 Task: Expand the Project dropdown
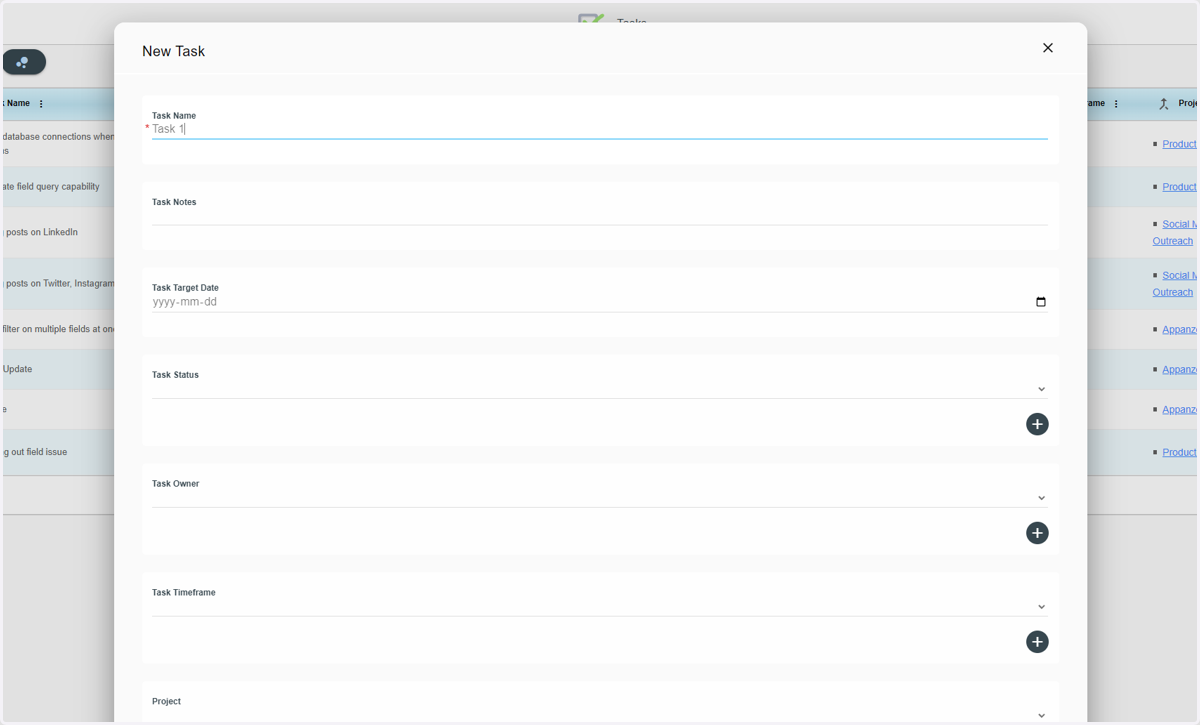point(1041,715)
